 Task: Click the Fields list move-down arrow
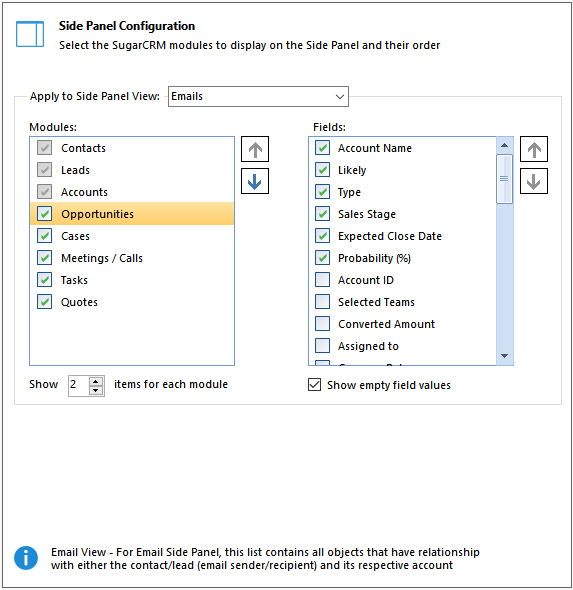534,181
